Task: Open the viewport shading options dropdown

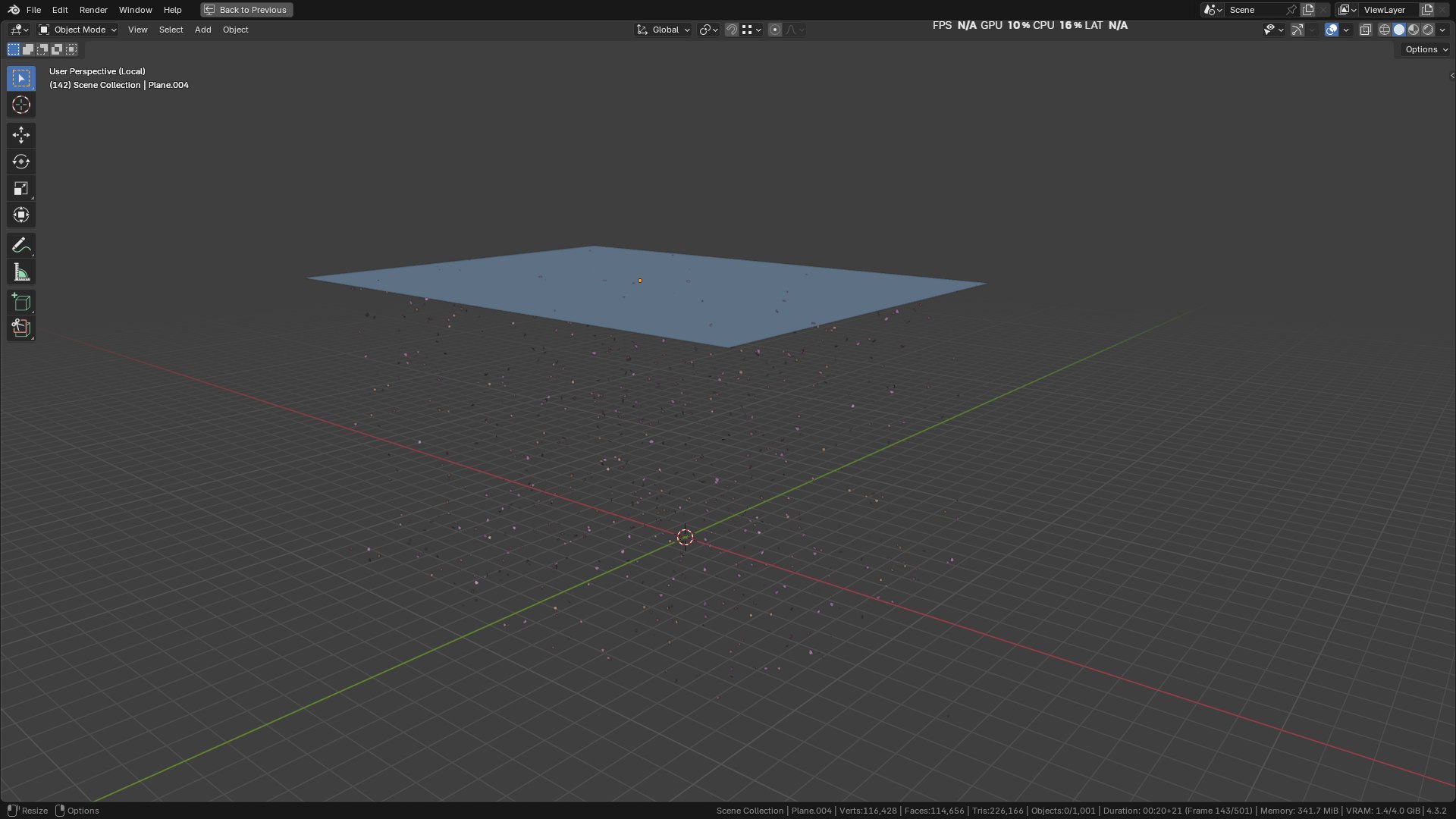Action: point(1442,30)
